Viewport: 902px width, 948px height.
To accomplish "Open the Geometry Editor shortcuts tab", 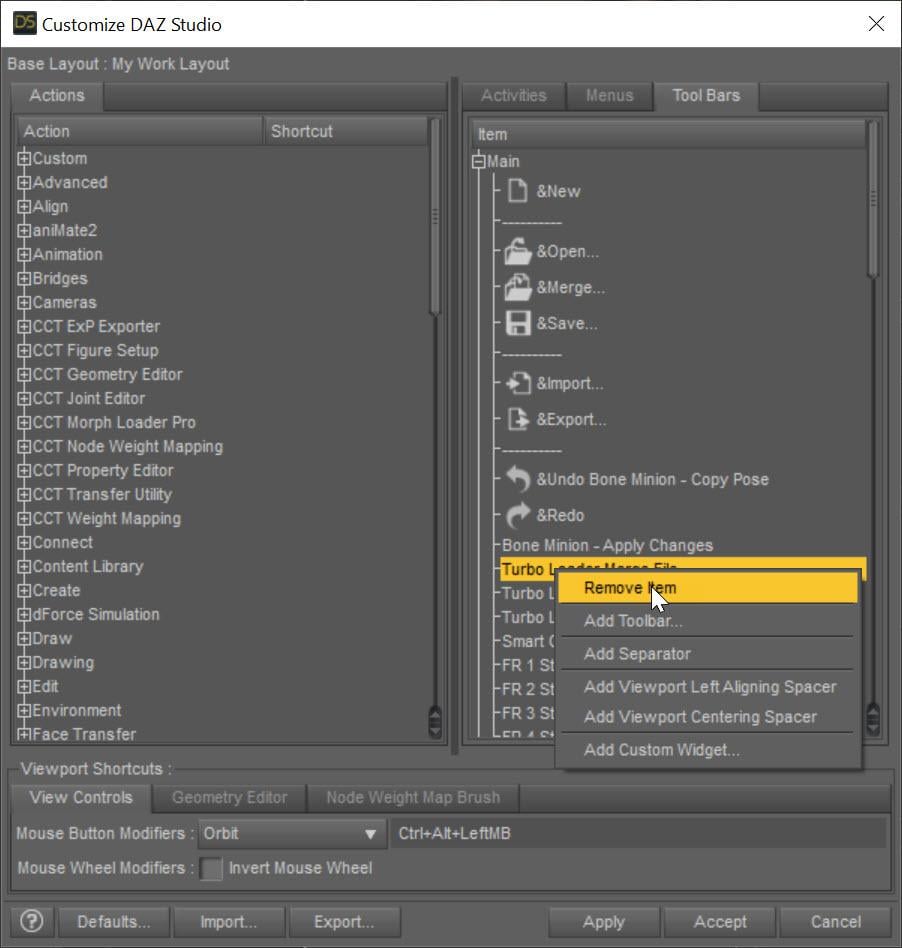I will coord(230,797).
